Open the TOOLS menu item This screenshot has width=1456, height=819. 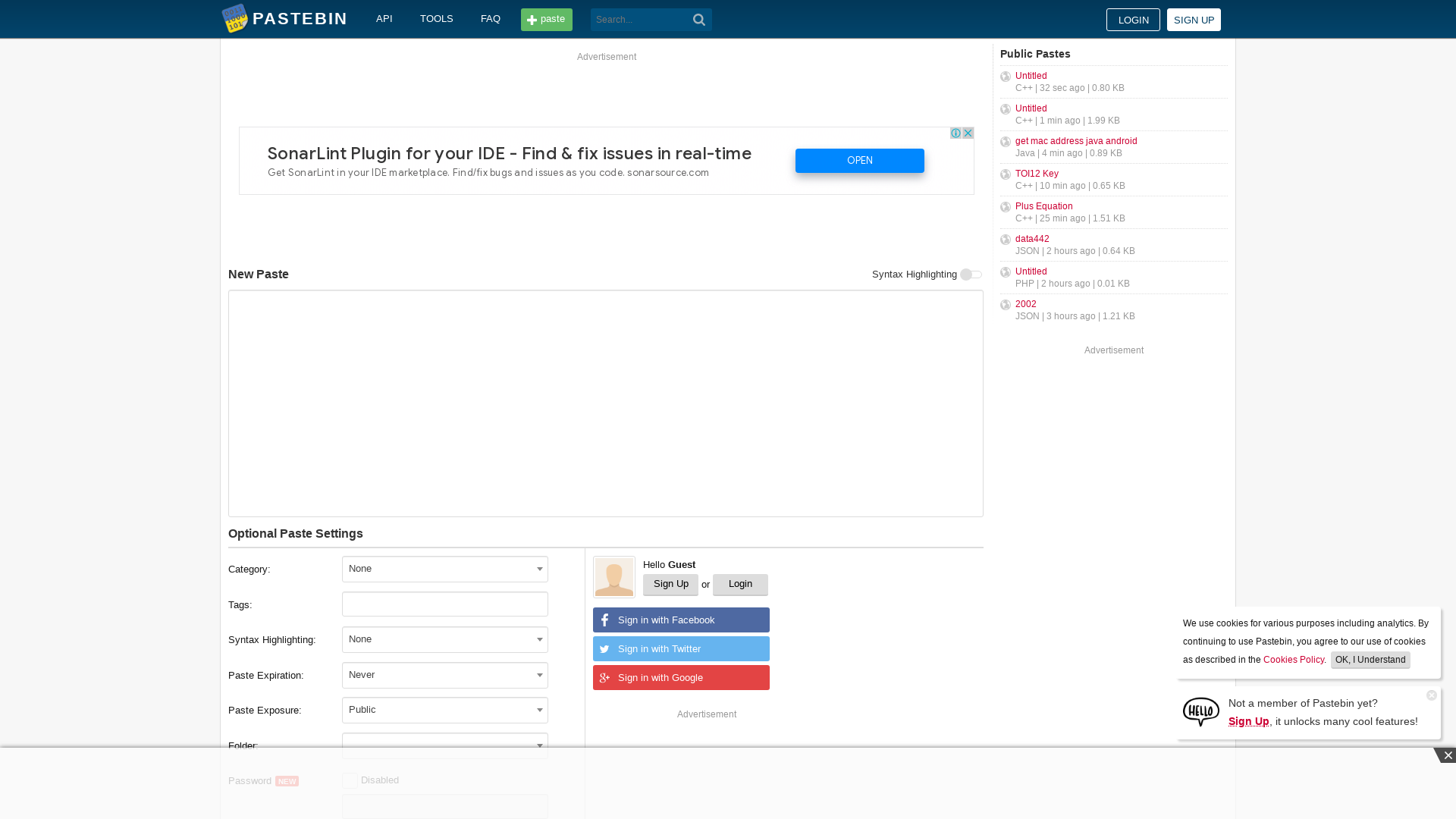pyautogui.click(x=437, y=18)
